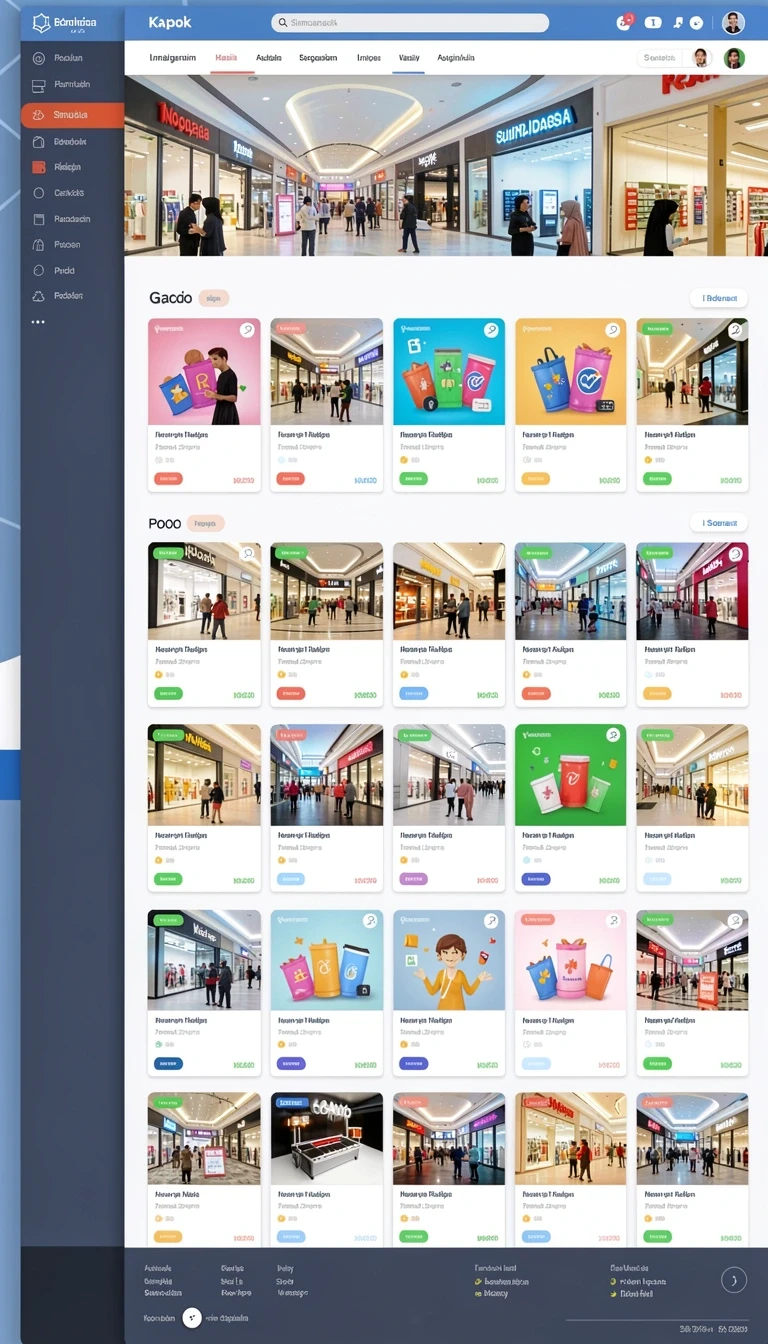Click the button right of Gacdo heading
This screenshot has width=768, height=1344.
(718, 298)
